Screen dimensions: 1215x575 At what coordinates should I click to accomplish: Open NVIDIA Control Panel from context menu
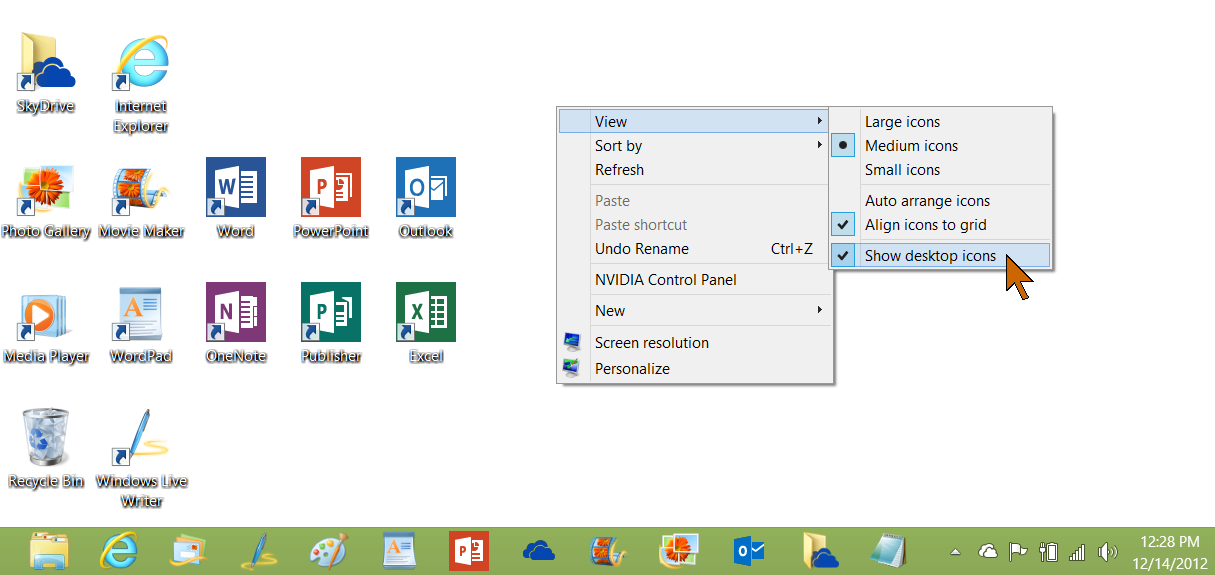[694, 280]
